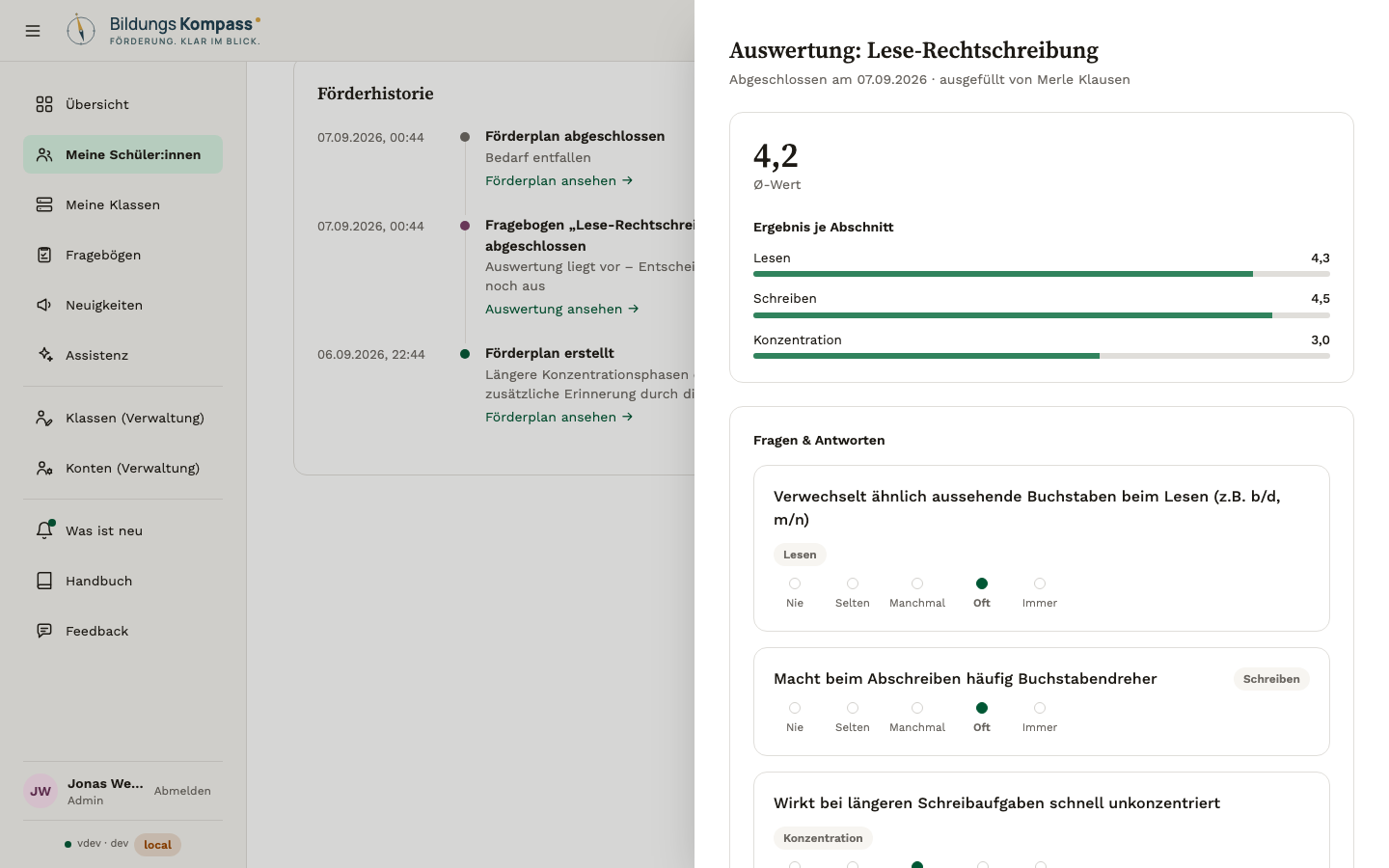Click the Lesen category tag
This screenshot has width=1389, height=868.
tap(800, 555)
